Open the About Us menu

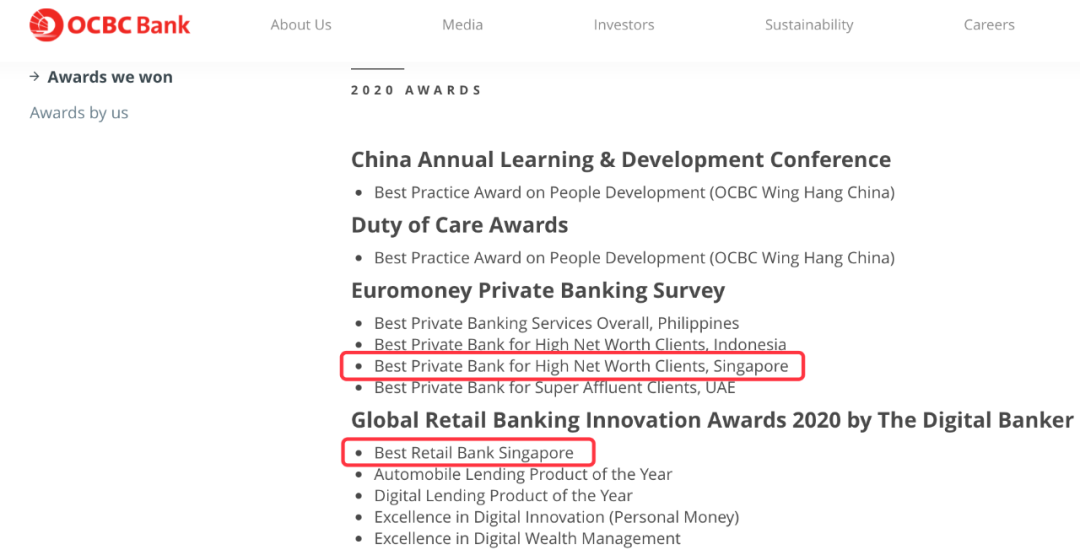301,25
